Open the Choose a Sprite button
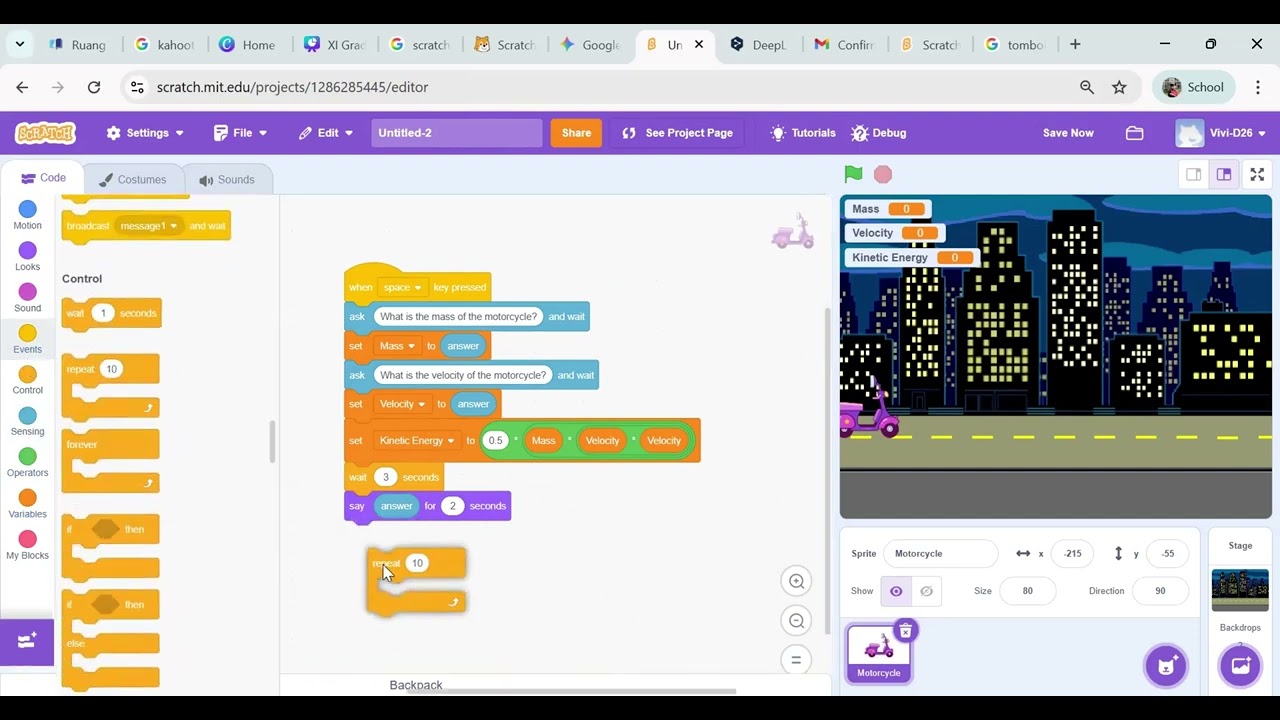This screenshot has width=1280, height=720. (x=1166, y=666)
